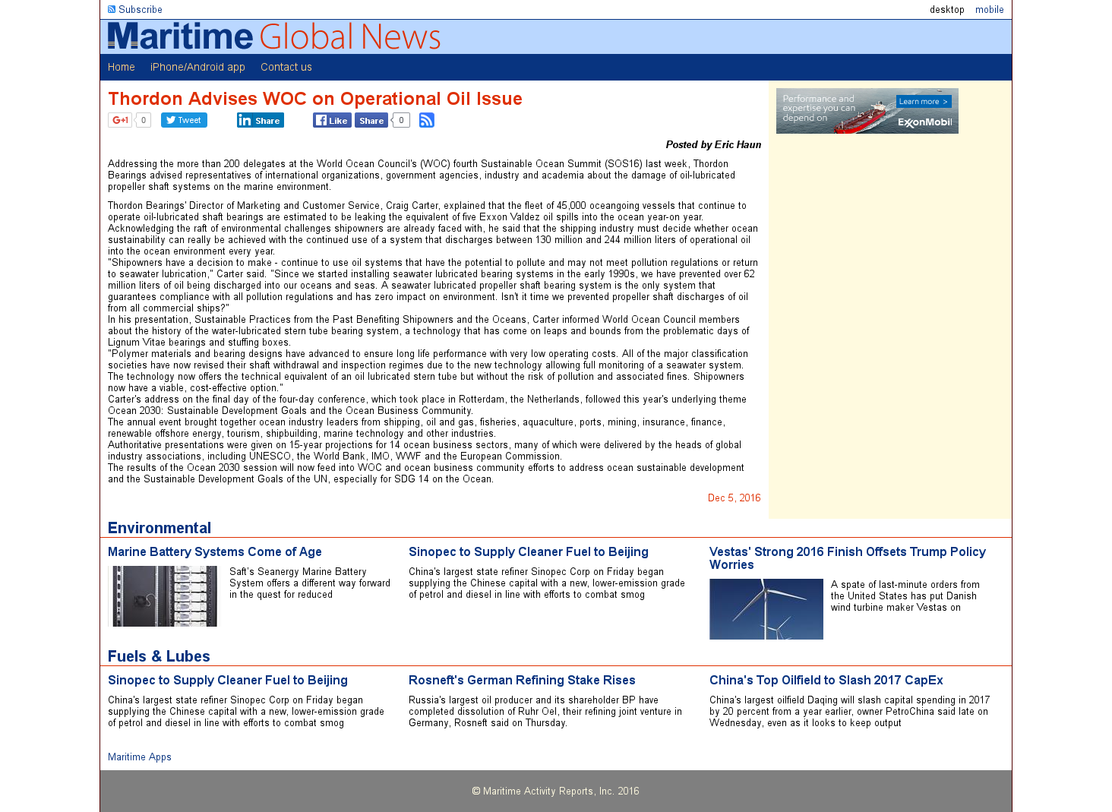Click the Facebook share count box
The height and width of the screenshot is (812, 1112).
(x=401, y=121)
